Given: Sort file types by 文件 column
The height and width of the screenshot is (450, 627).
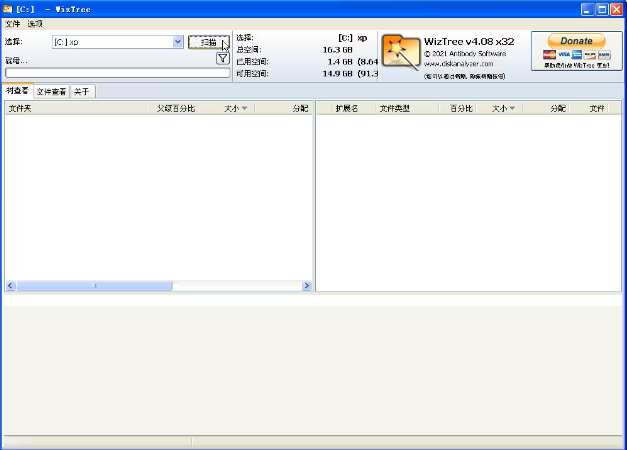Looking at the screenshot, I should click(590, 108).
